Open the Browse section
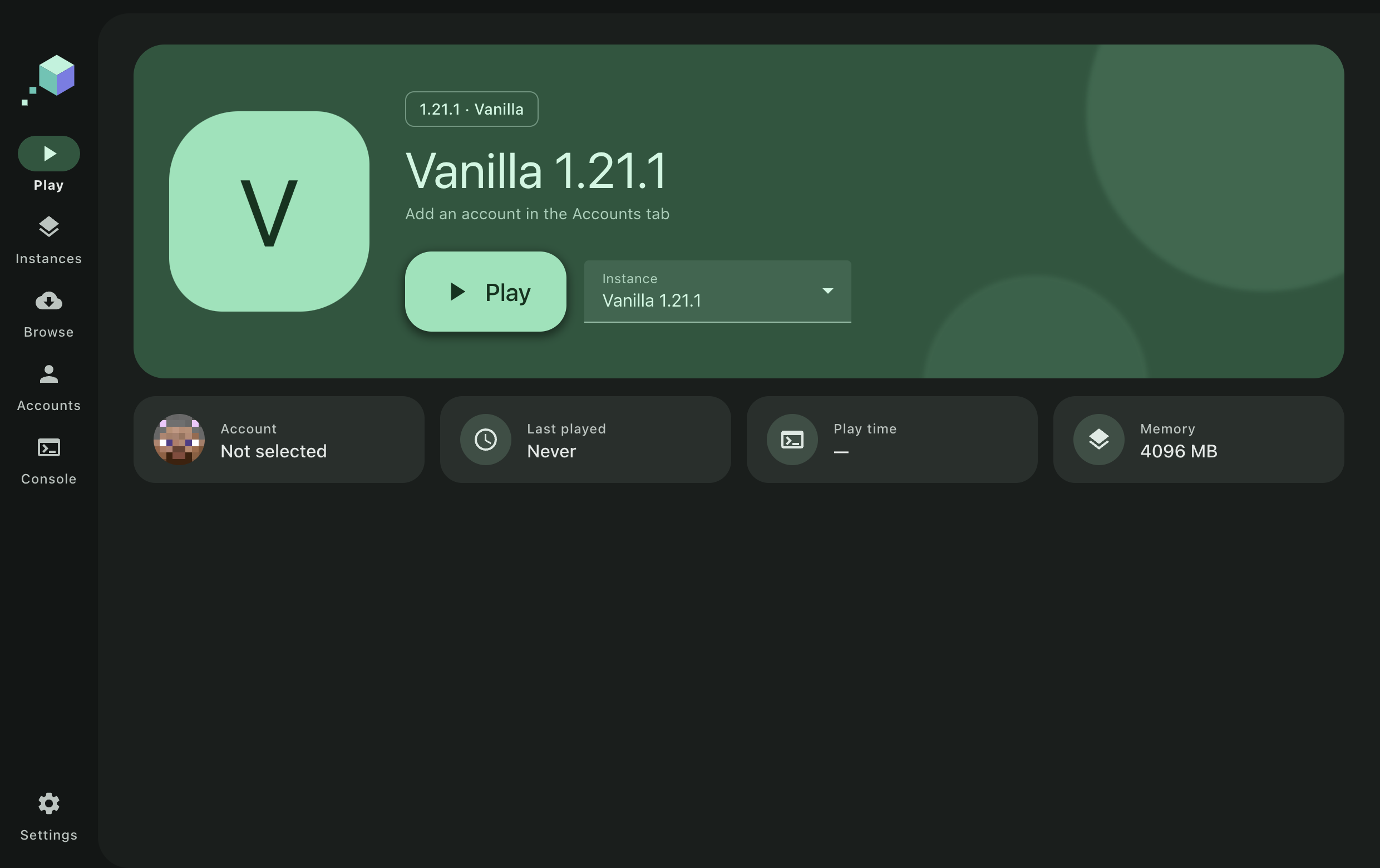This screenshot has height=868, width=1380. pyautogui.click(x=49, y=313)
